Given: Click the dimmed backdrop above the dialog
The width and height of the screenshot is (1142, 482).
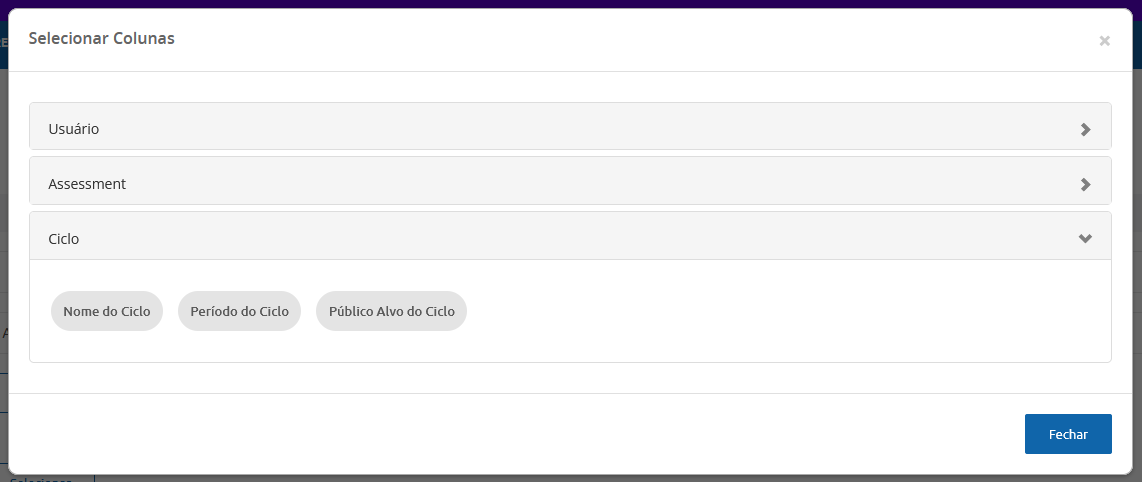Looking at the screenshot, I should [x=570, y=3].
